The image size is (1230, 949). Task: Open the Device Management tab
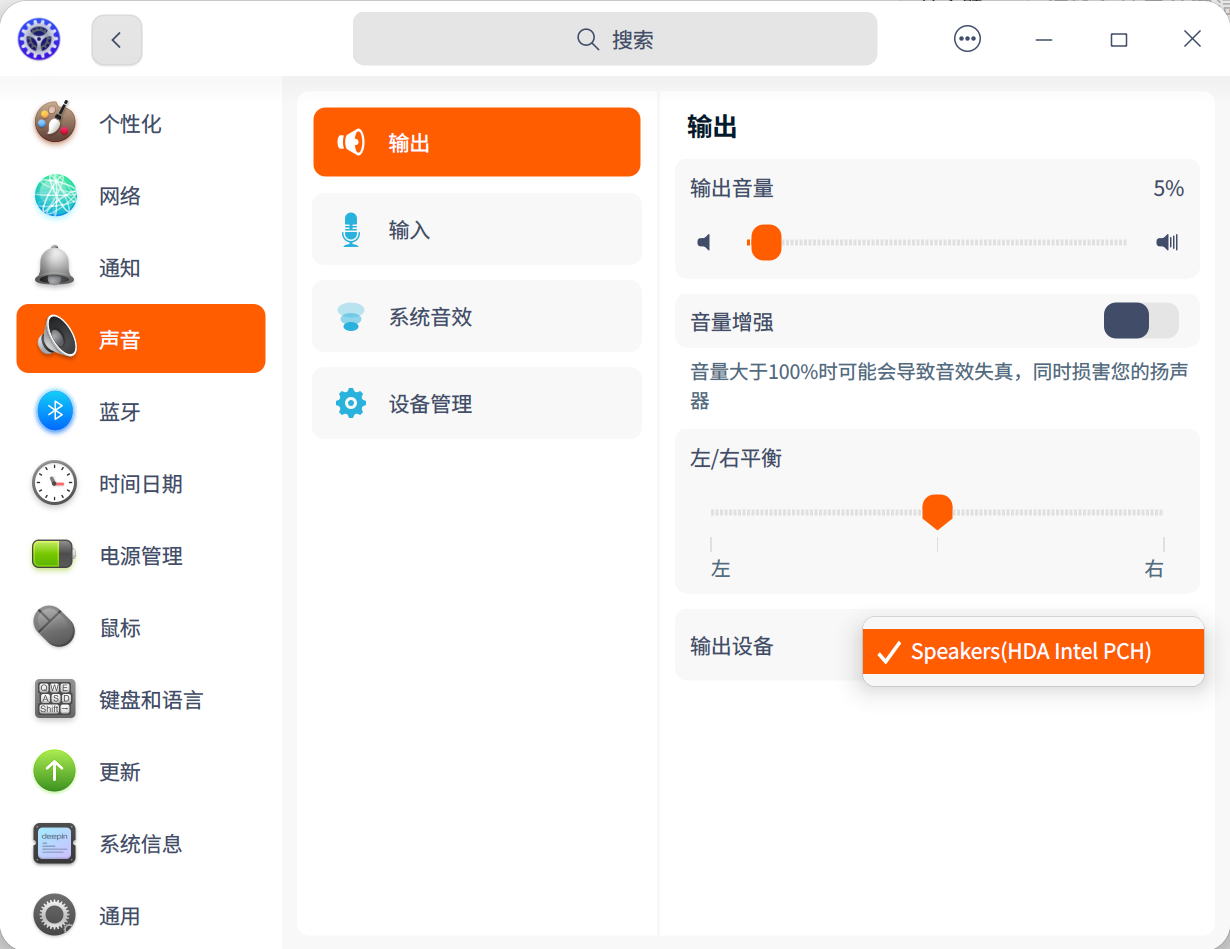pos(476,404)
